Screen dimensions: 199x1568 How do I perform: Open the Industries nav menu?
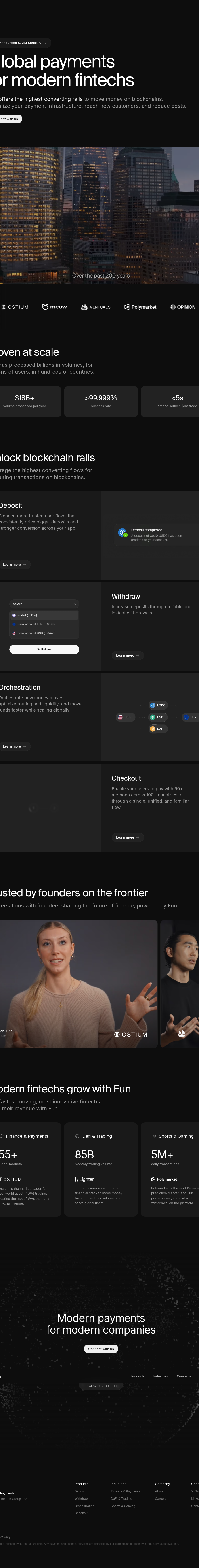[161, 1376]
